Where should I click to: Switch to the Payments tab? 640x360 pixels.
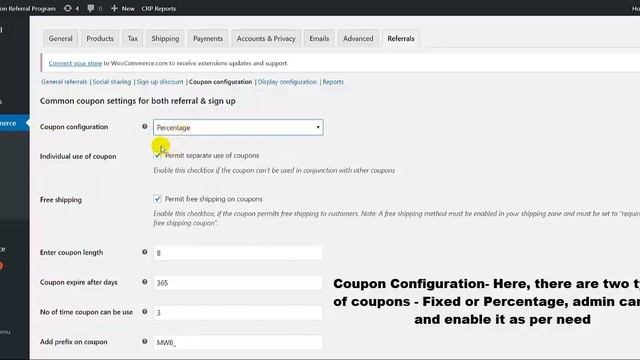(208, 38)
